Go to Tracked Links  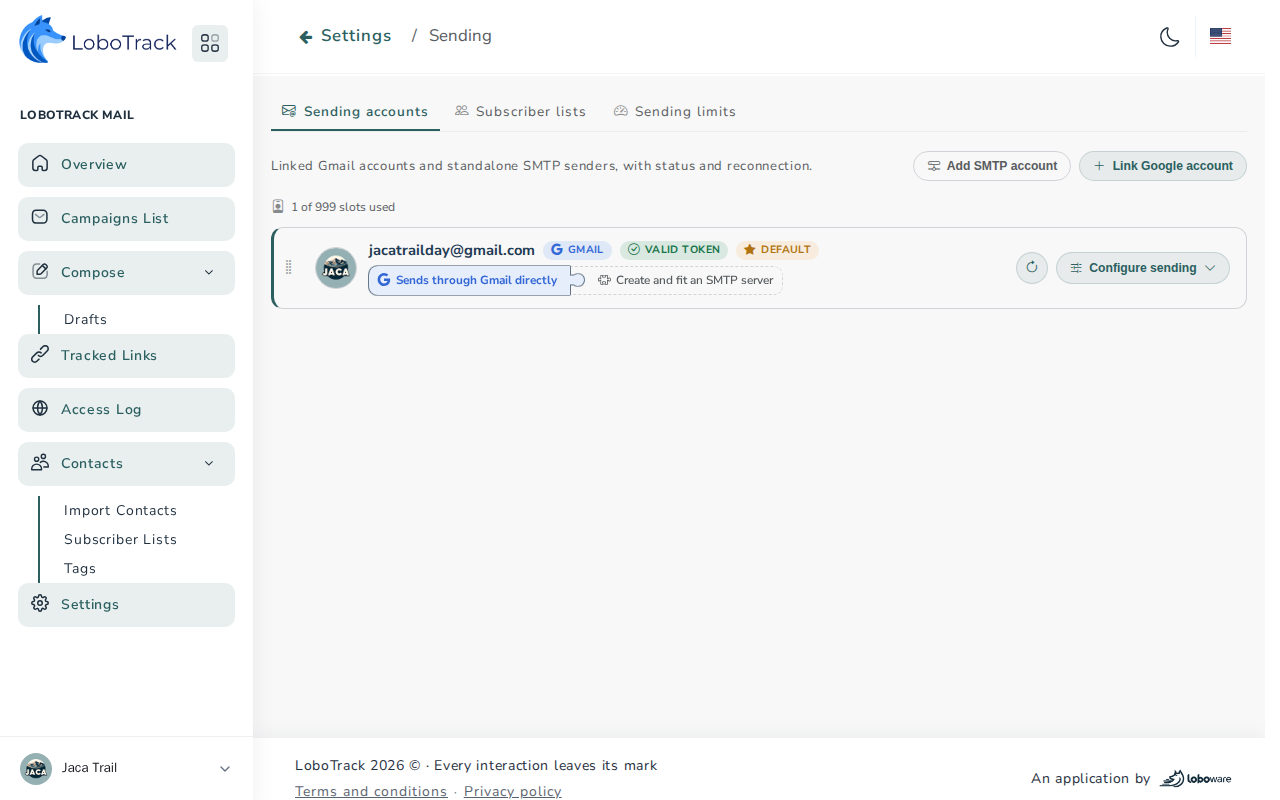tap(126, 355)
